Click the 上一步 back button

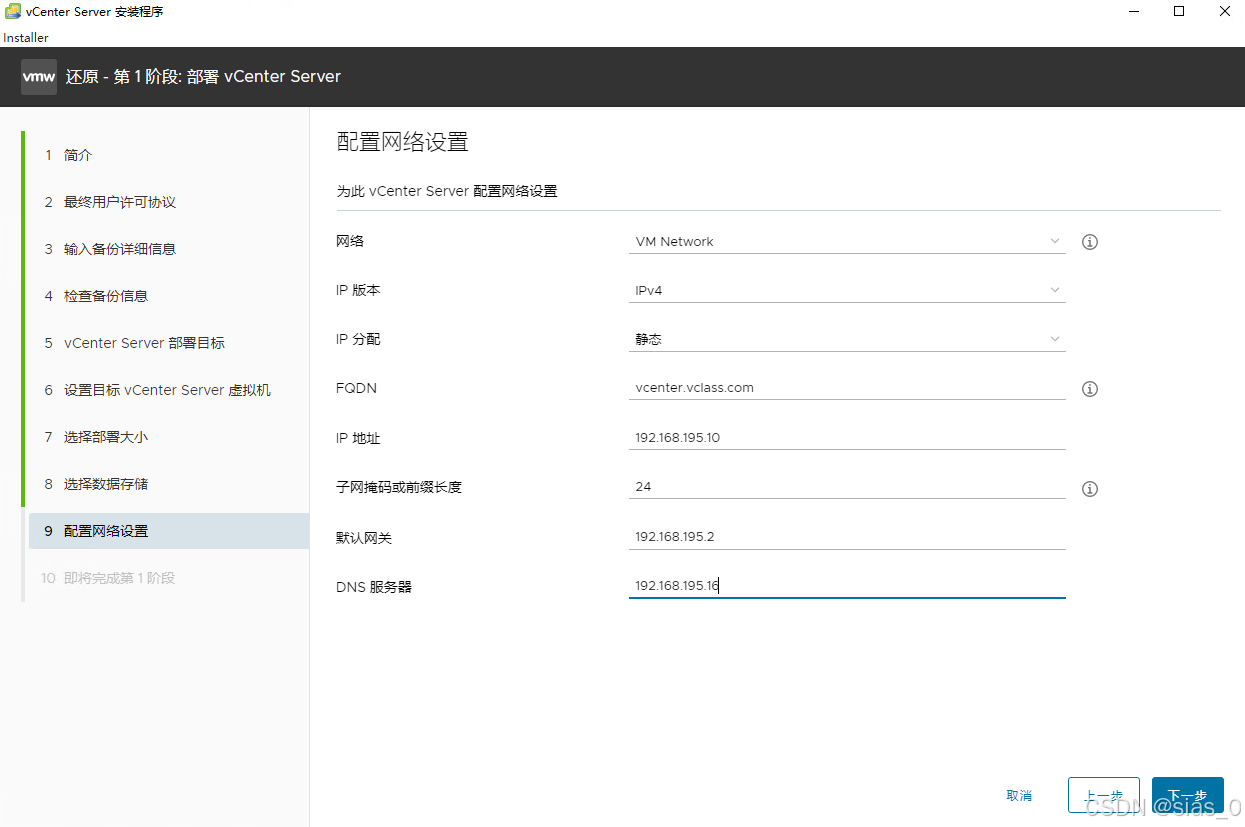coord(1104,796)
